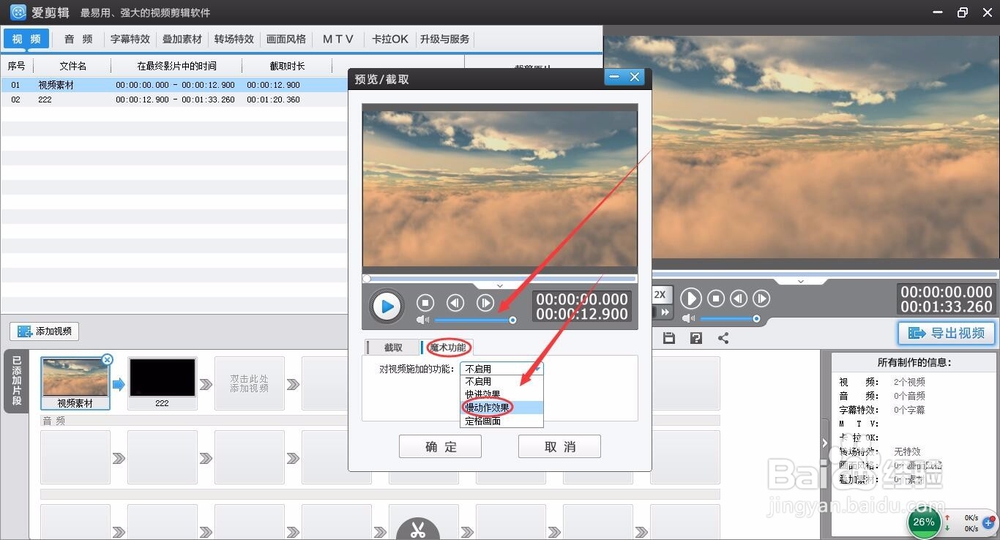This screenshot has width=1000, height=540.
Task: Mute the speaker in the dialog player
Action: [x=422, y=319]
